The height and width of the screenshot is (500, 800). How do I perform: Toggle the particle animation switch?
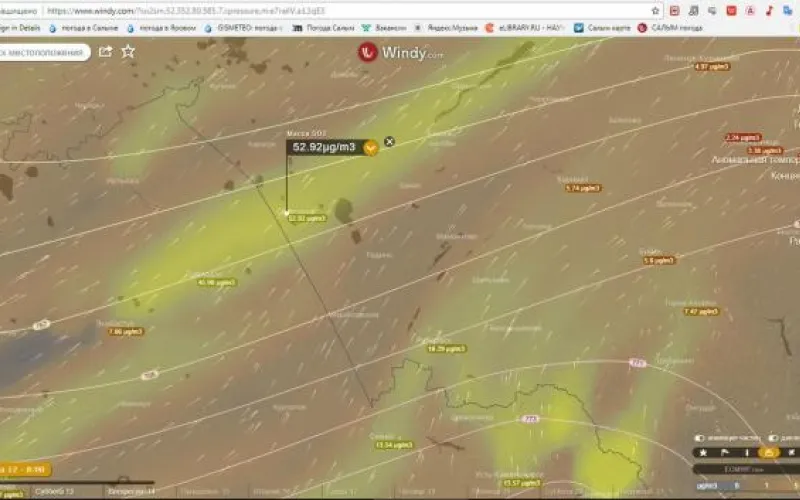click(x=699, y=438)
